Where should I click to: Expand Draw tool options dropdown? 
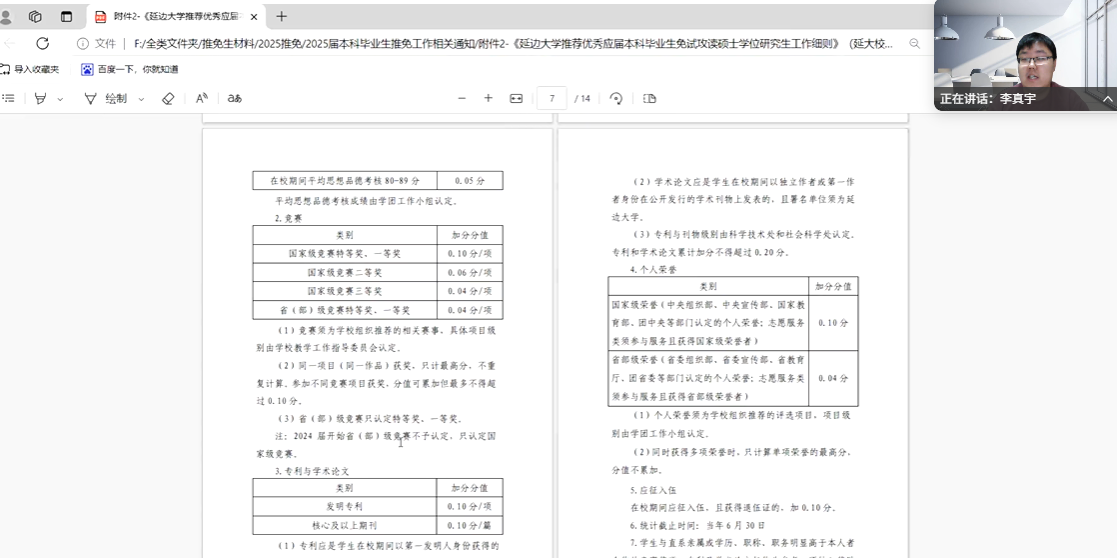141,99
